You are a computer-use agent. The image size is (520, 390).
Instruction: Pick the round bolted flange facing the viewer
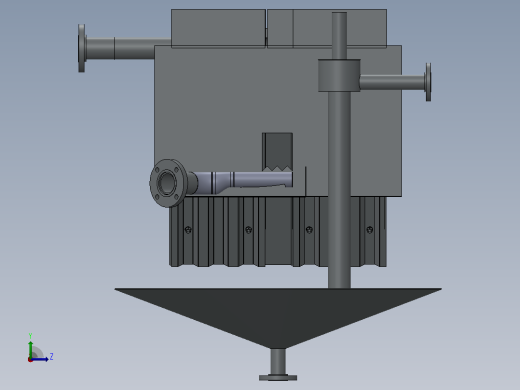(168, 183)
